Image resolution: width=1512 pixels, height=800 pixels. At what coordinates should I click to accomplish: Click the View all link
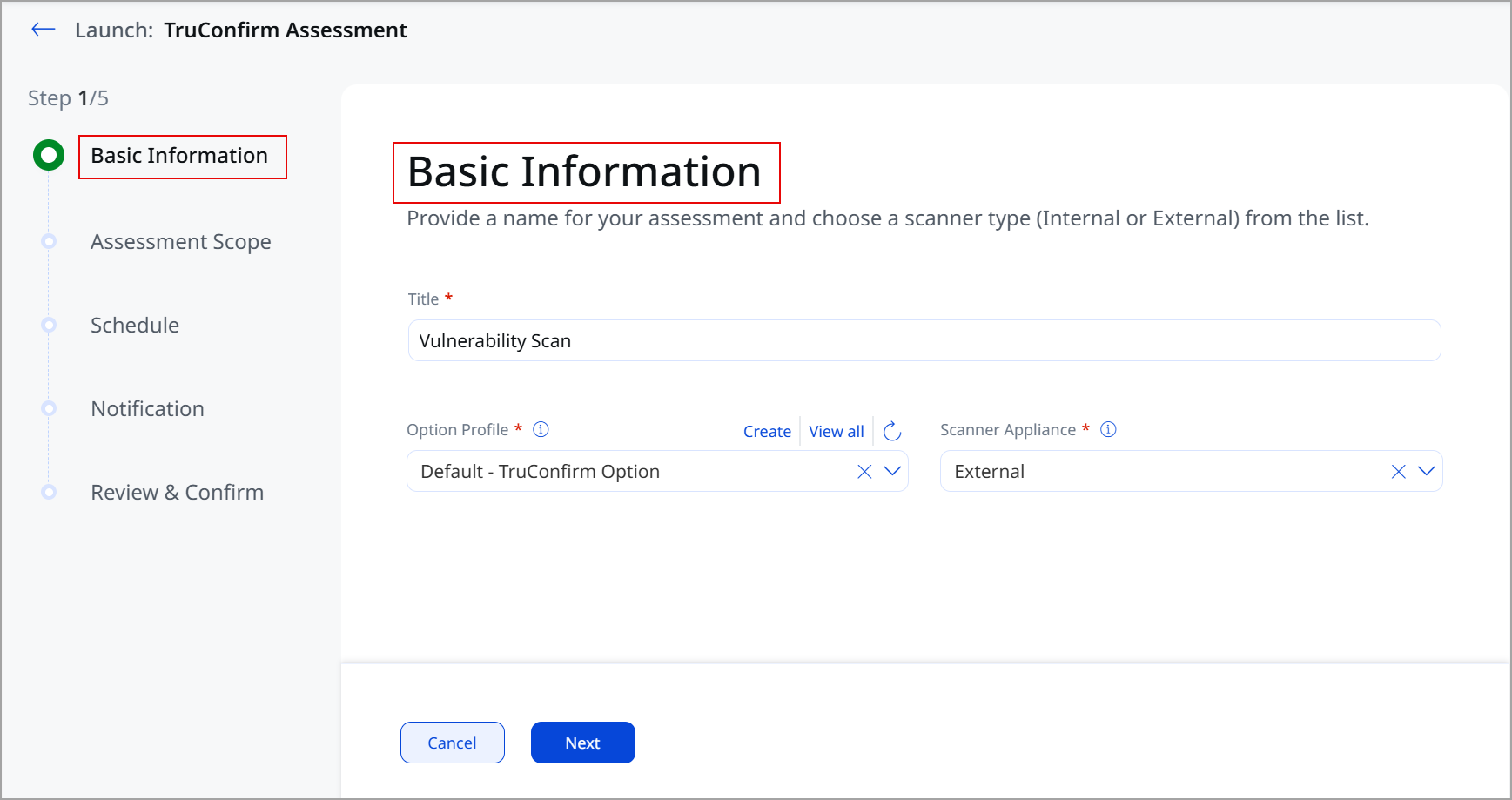(837, 431)
